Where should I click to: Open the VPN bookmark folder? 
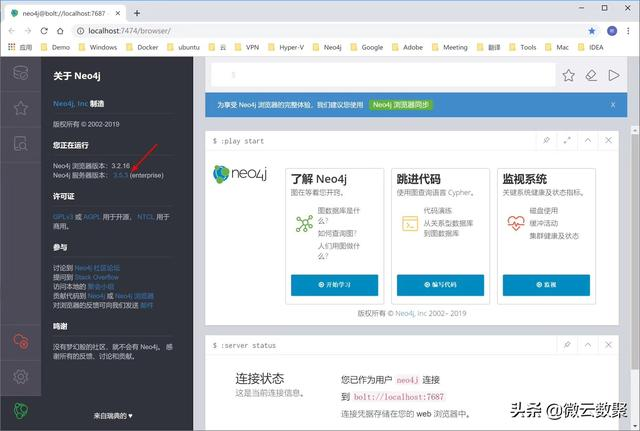[247, 47]
